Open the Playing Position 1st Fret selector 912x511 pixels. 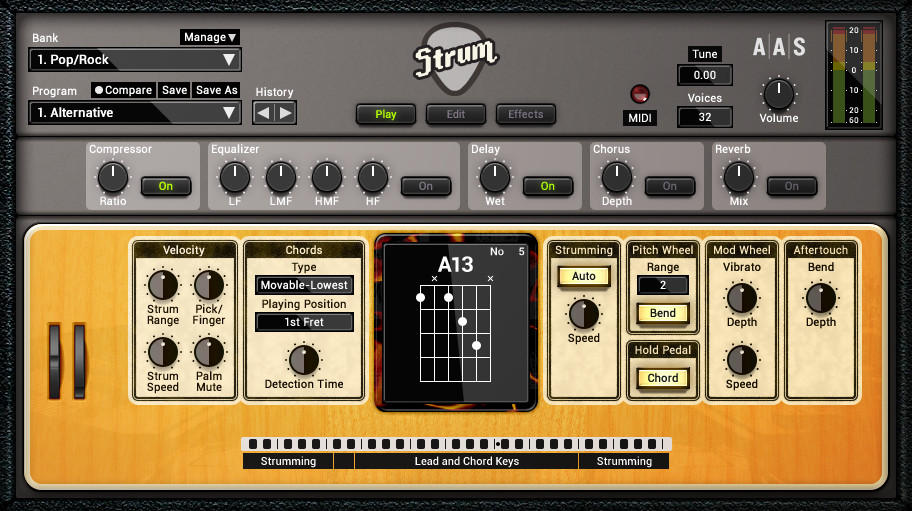tap(304, 322)
